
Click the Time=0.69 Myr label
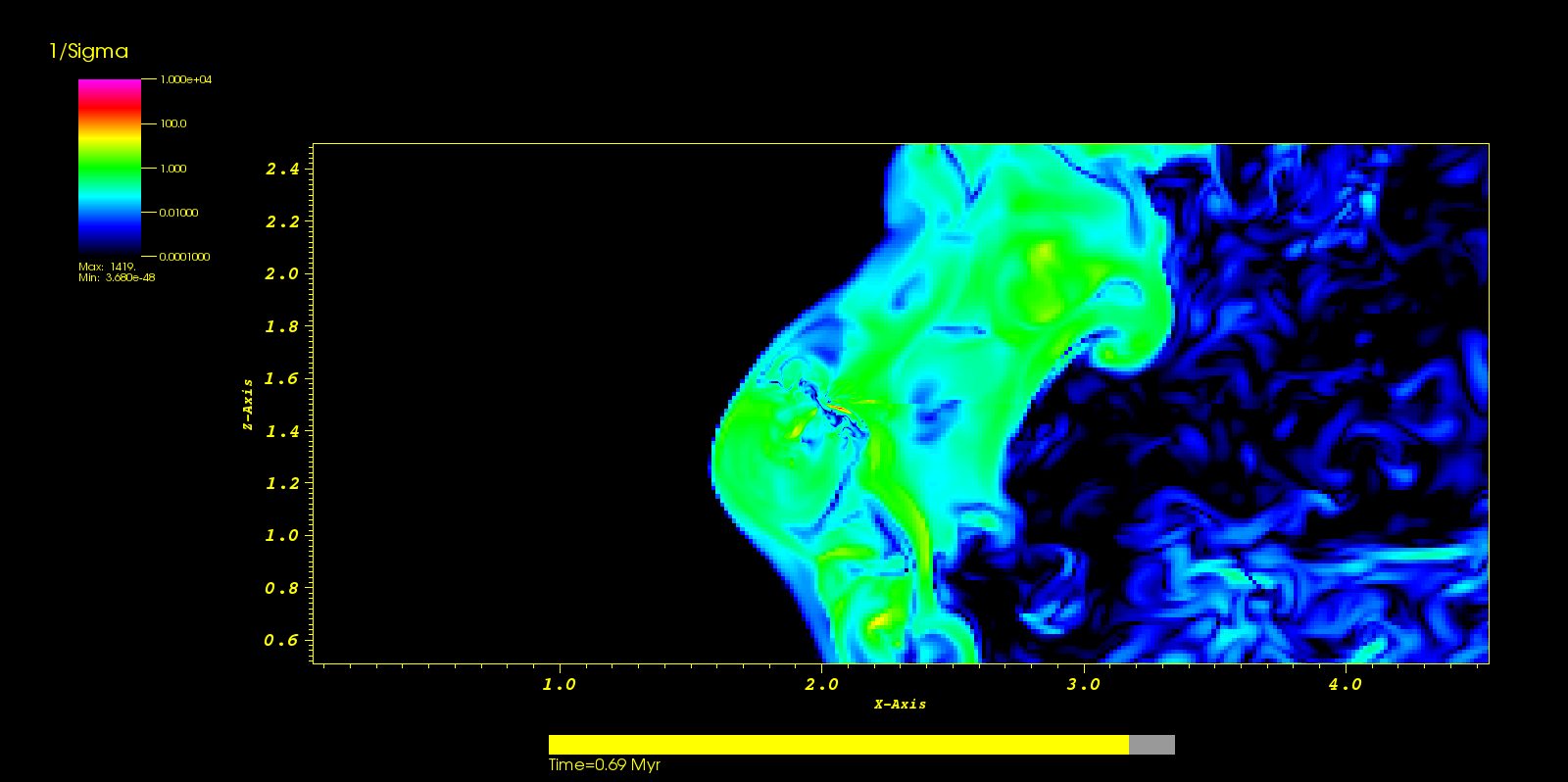coord(605,765)
